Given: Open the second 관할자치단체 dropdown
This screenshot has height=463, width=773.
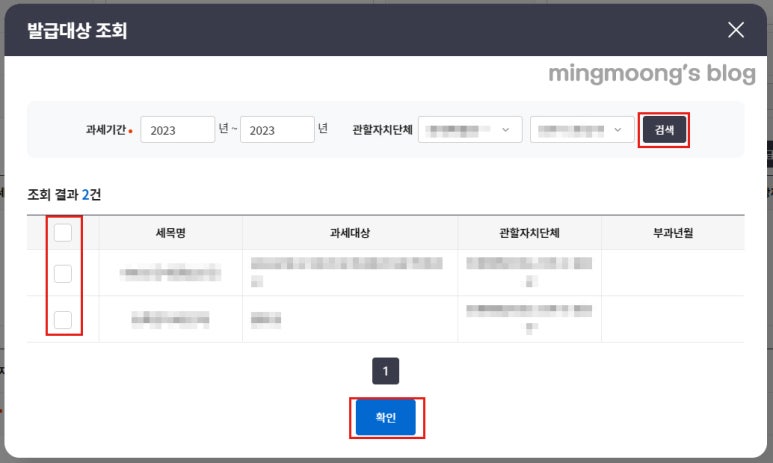Looking at the screenshot, I should pos(582,130).
